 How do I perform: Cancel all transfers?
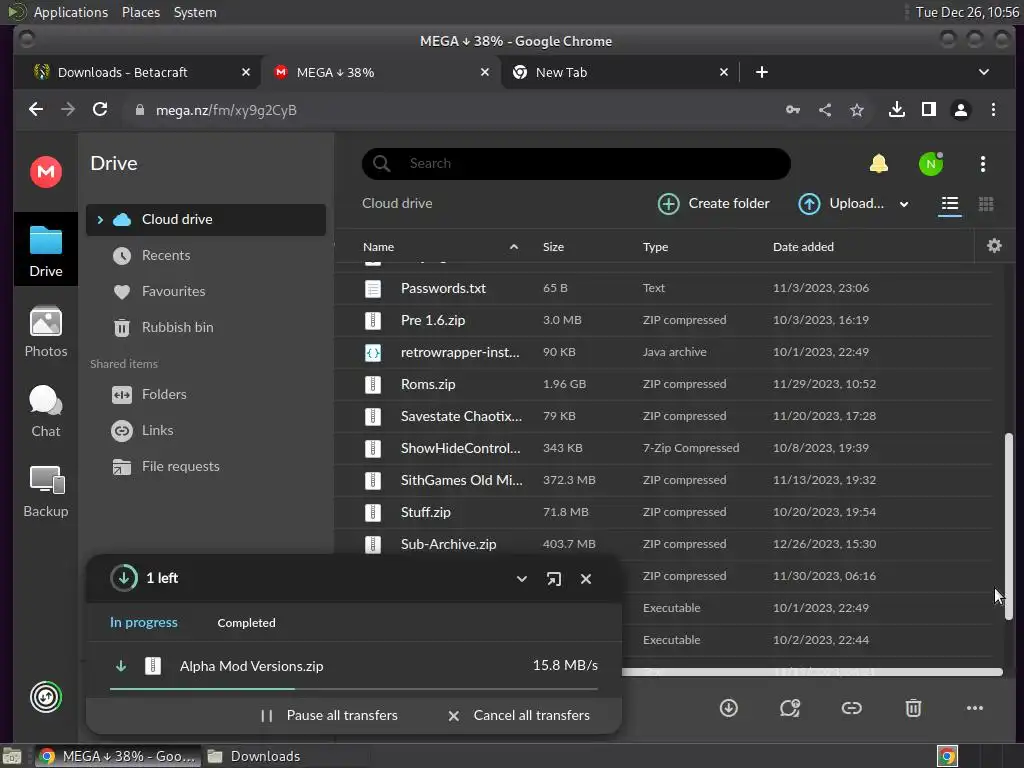coord(519,715)
